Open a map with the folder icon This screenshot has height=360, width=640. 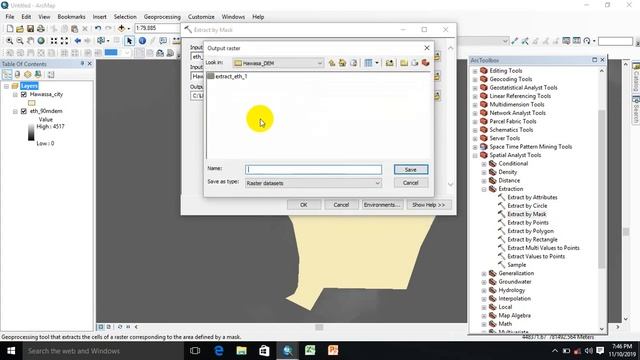pos(20,29)
